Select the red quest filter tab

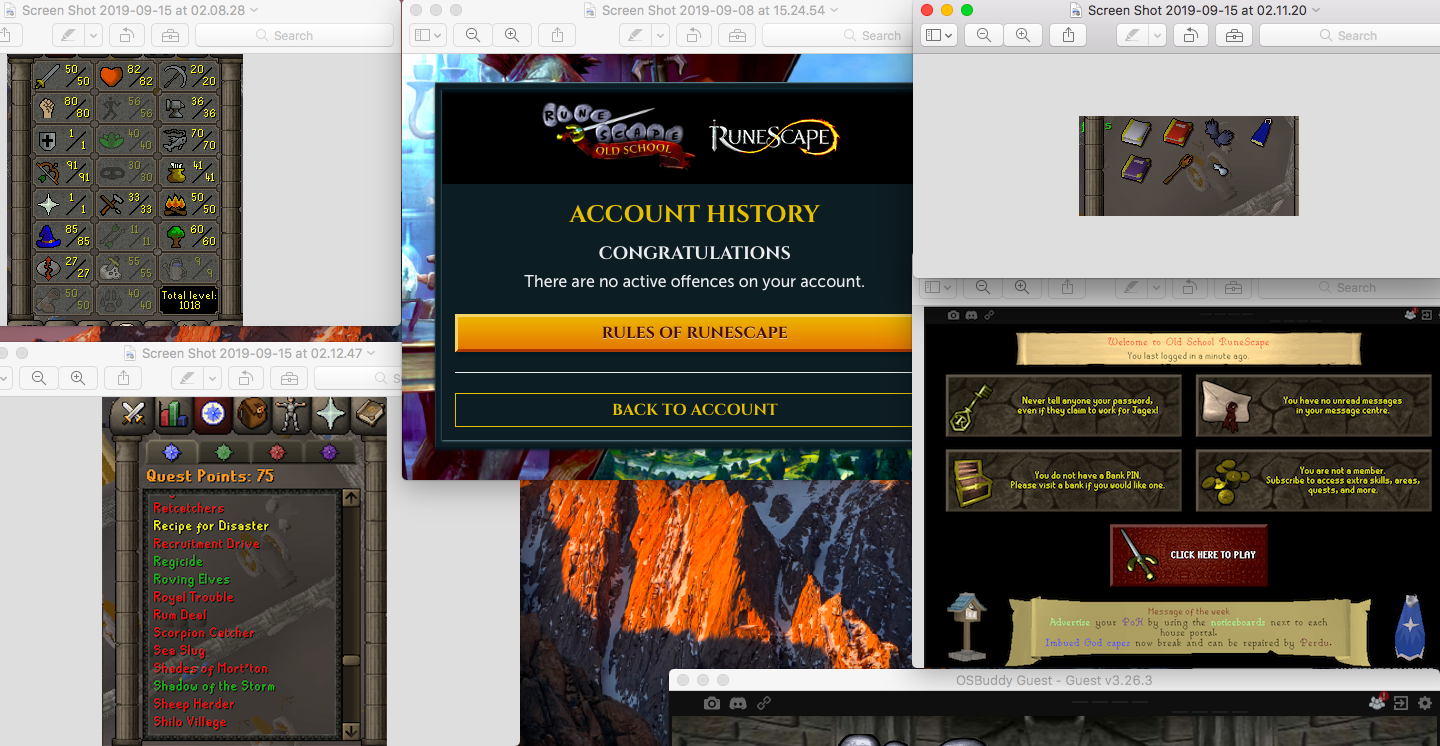click(x=276, y=452)
